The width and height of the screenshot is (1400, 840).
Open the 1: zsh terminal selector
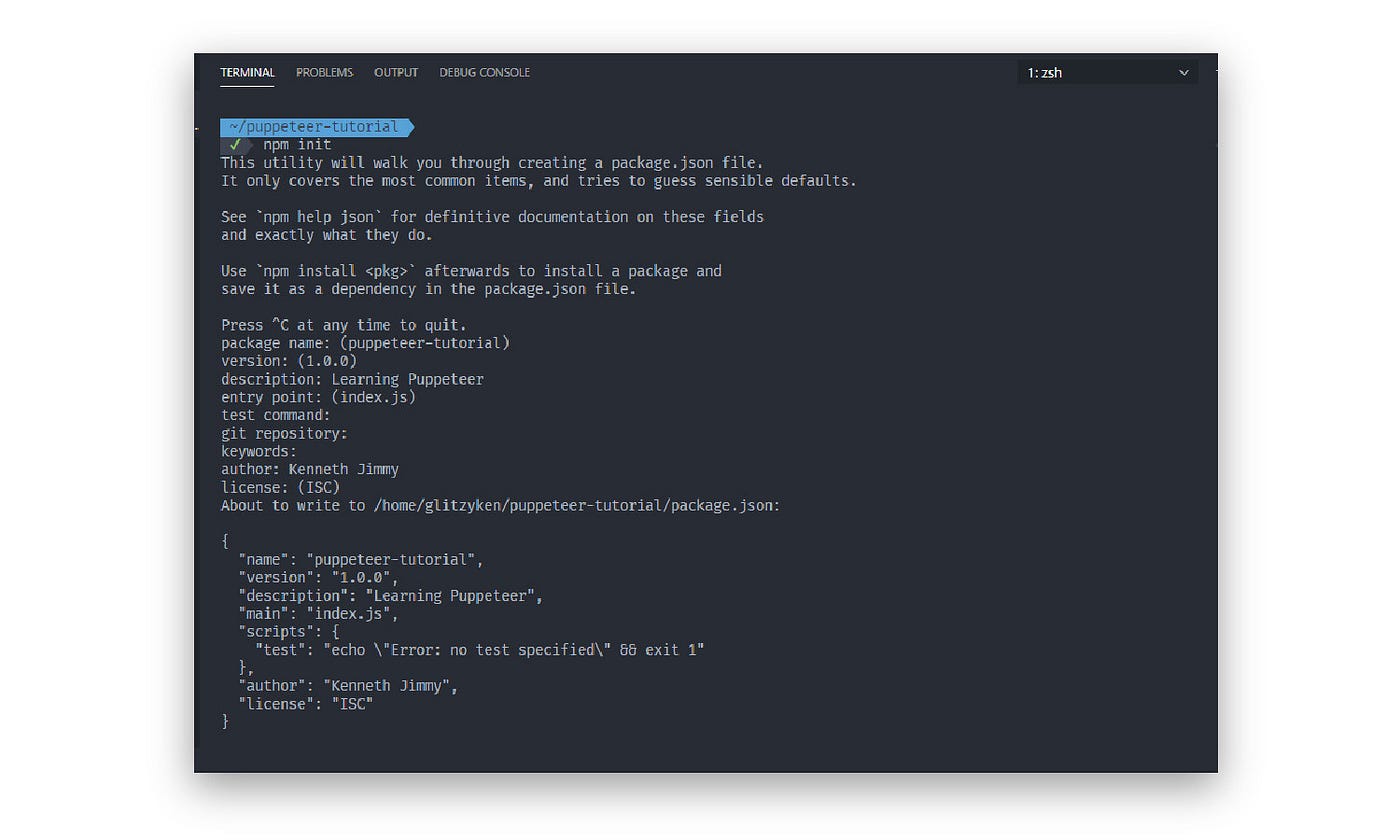[x=1108, y=73]
